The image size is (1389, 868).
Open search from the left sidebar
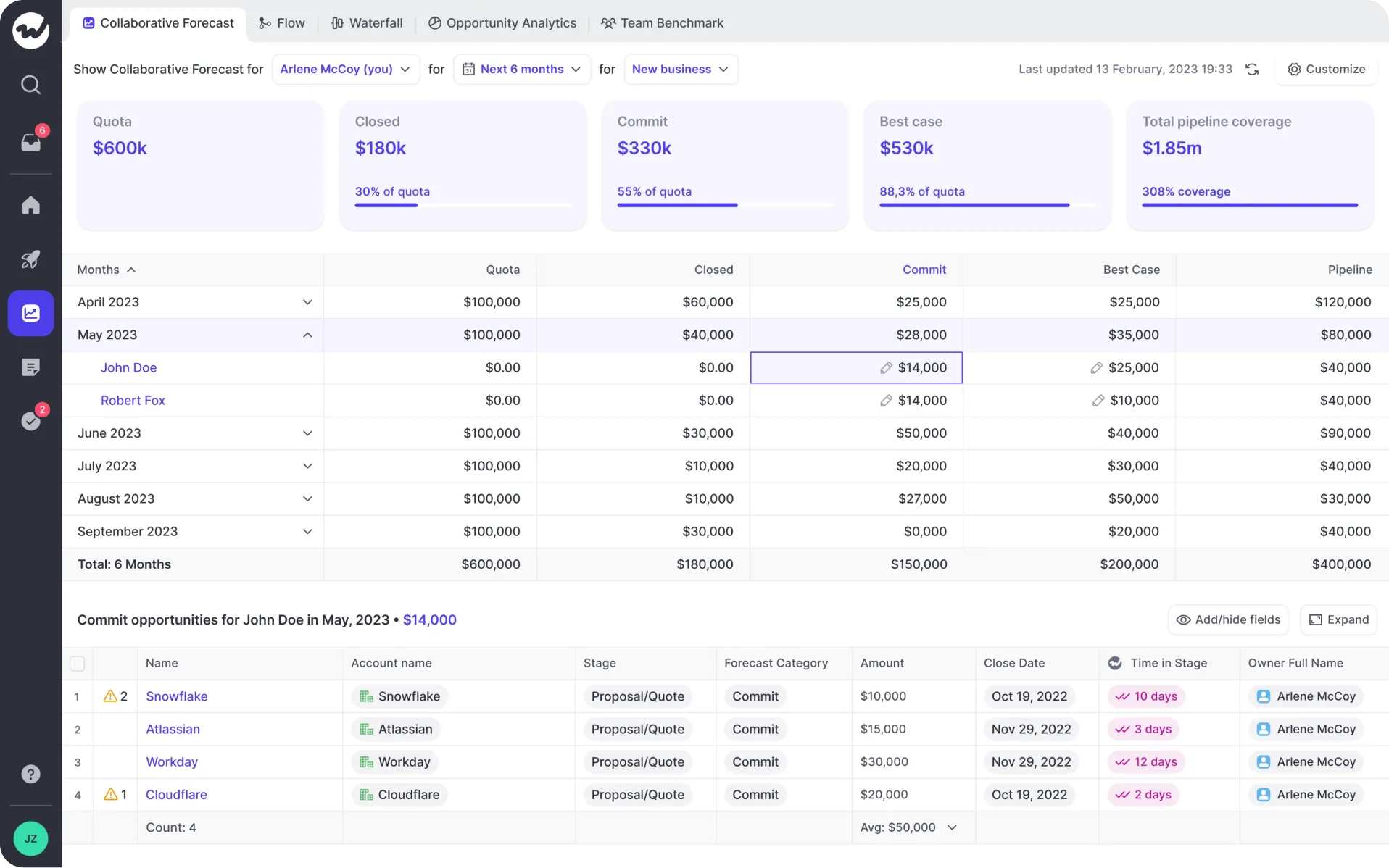(30, 85)
